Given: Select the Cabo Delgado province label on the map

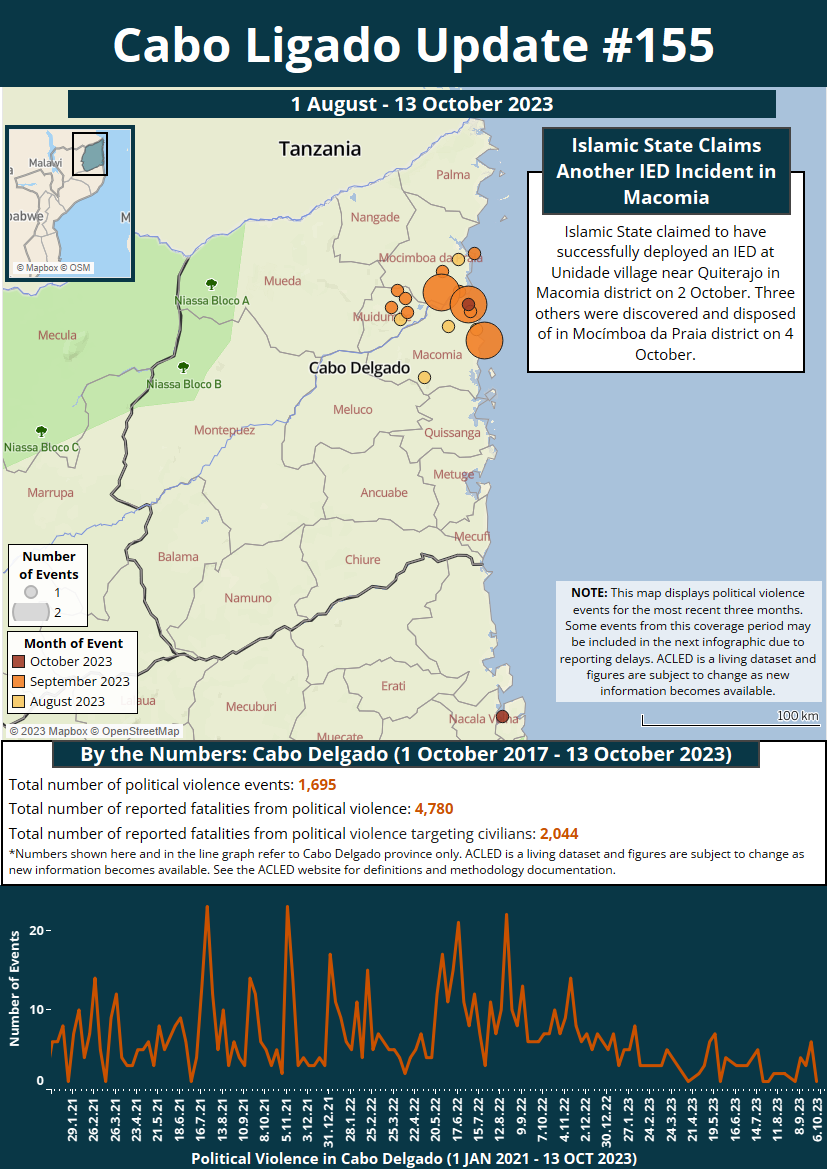Looking at the screenshot, I should point(359,368).
